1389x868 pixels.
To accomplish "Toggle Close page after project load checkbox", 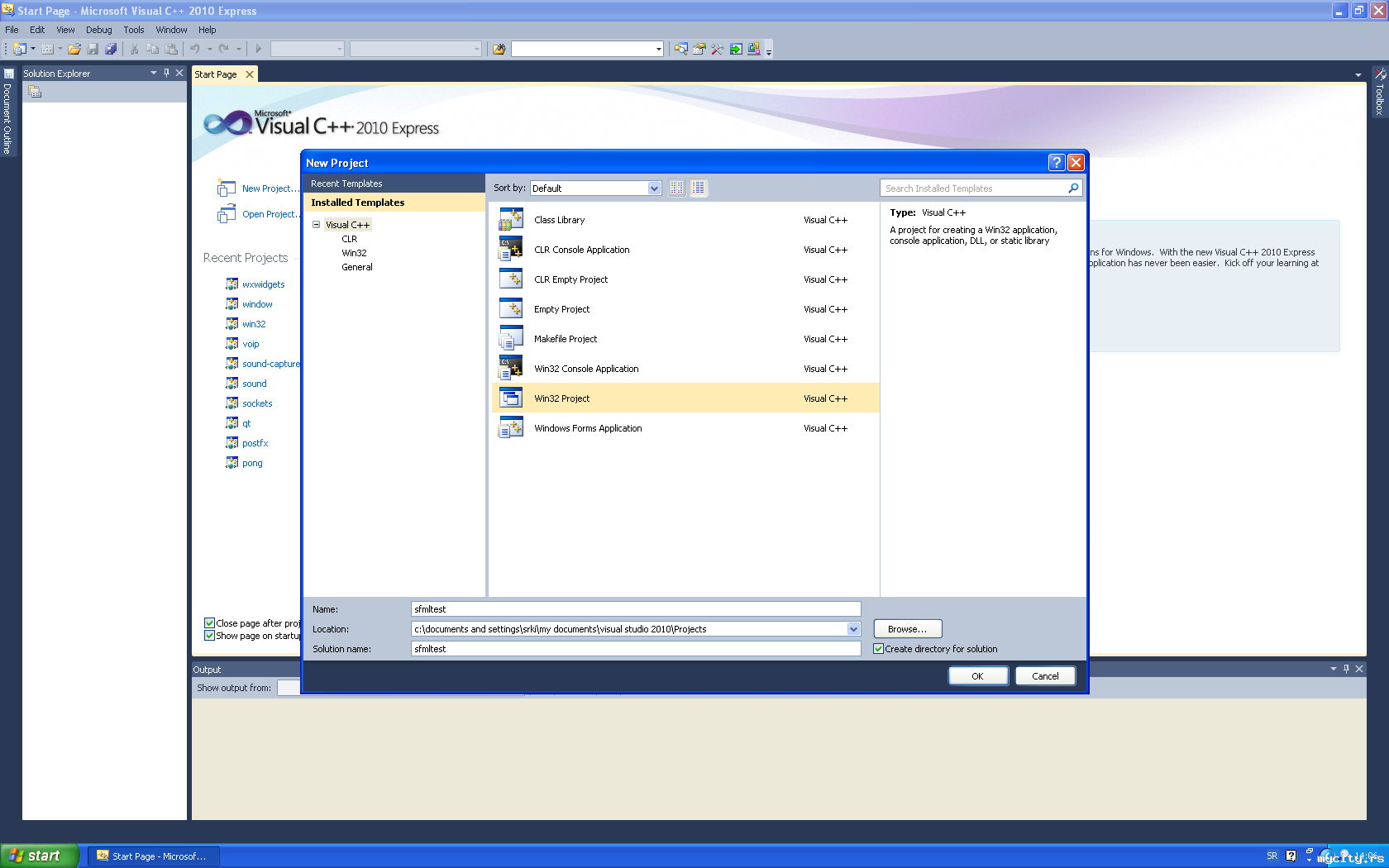I will tap(209, 623).
